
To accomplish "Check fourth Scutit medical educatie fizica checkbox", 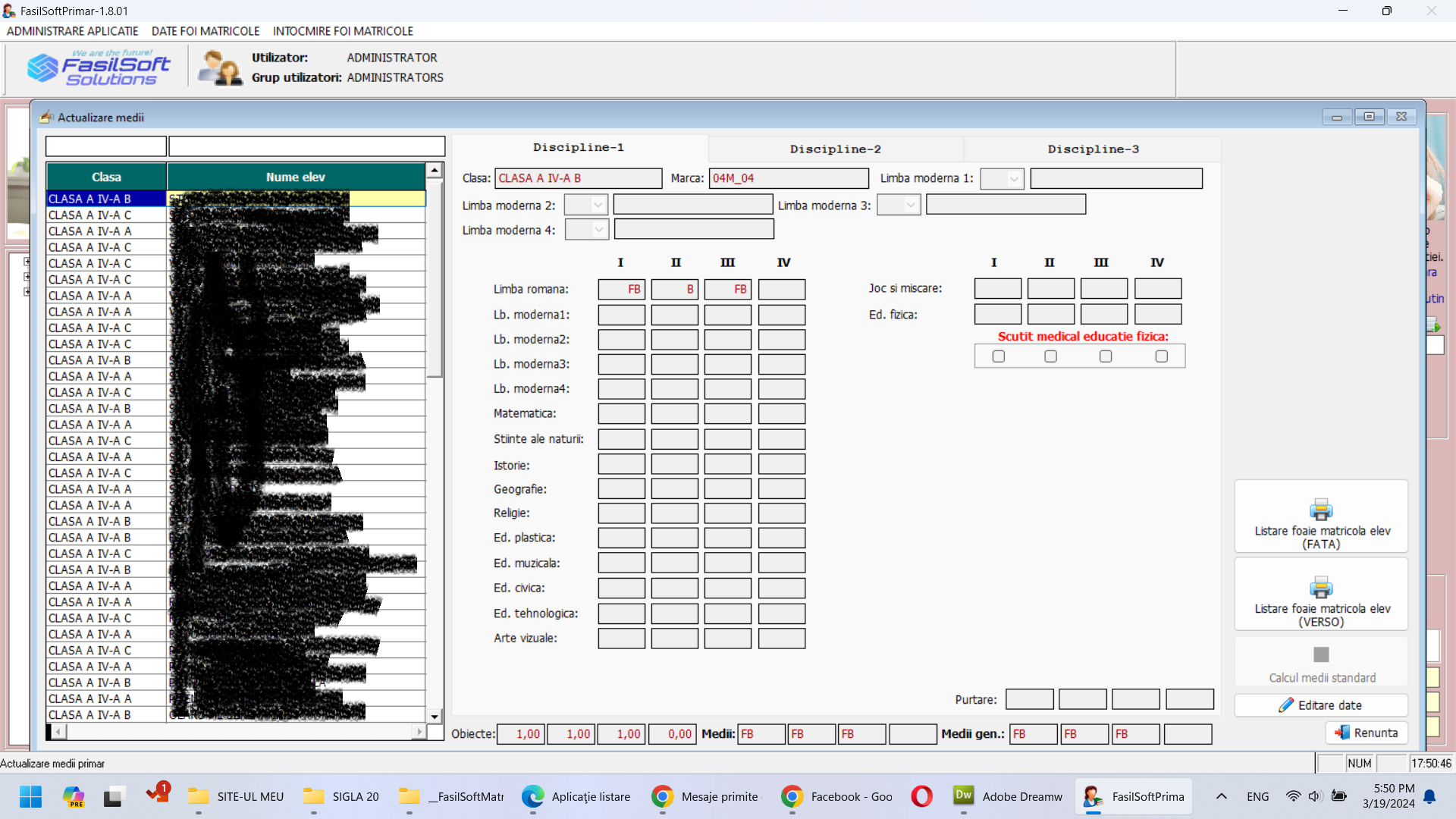I will (1161, 356).
